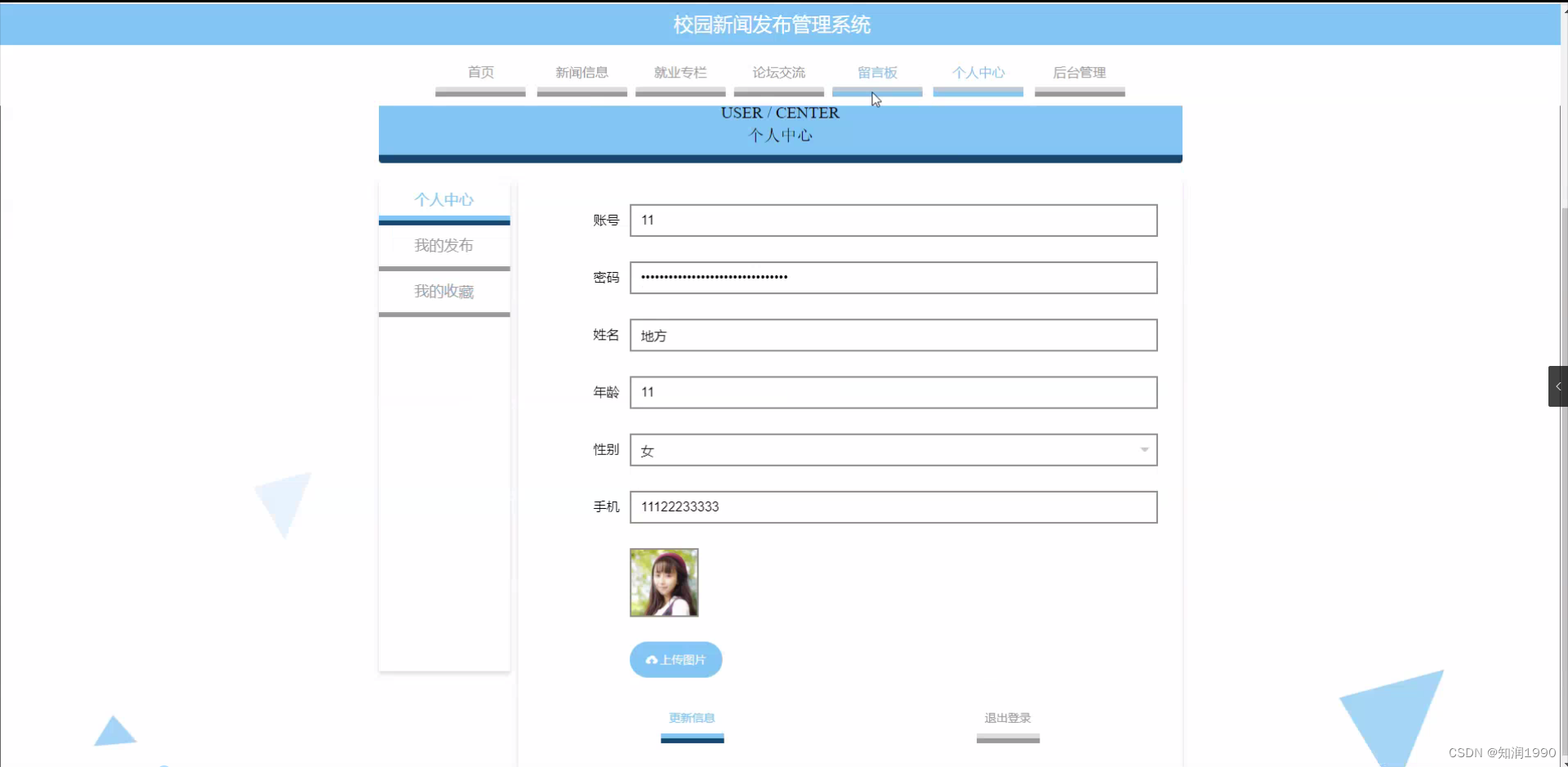
Task: Click the cloud upload icon on 上传图片 button
Action: coord(651,659)
